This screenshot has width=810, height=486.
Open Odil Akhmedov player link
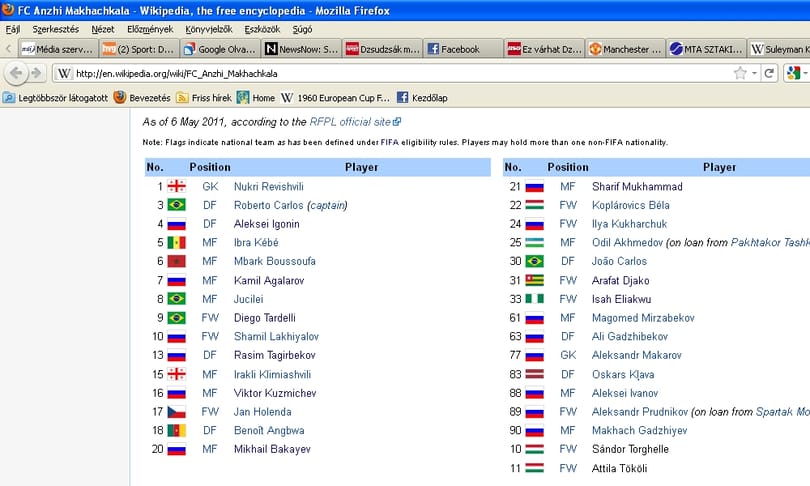[627, 242]
